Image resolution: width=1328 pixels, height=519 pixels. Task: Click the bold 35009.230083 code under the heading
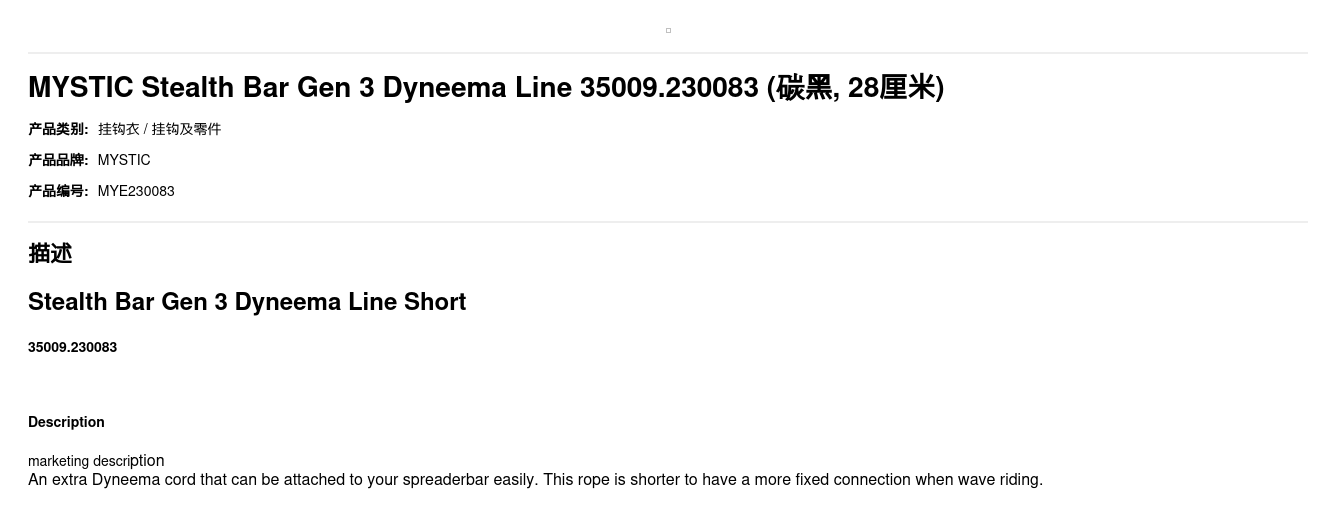(x=72, y=347)
